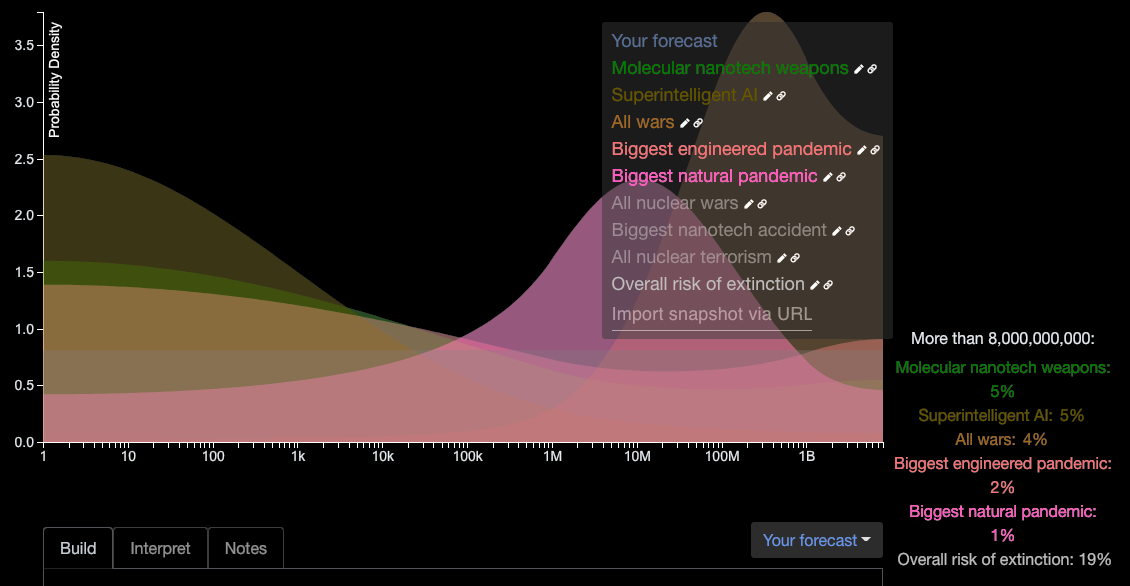The image size is (1130, 586).
Task: Copy link icon for Biggest engineered pandemic
Action: [x=875, y=150]
